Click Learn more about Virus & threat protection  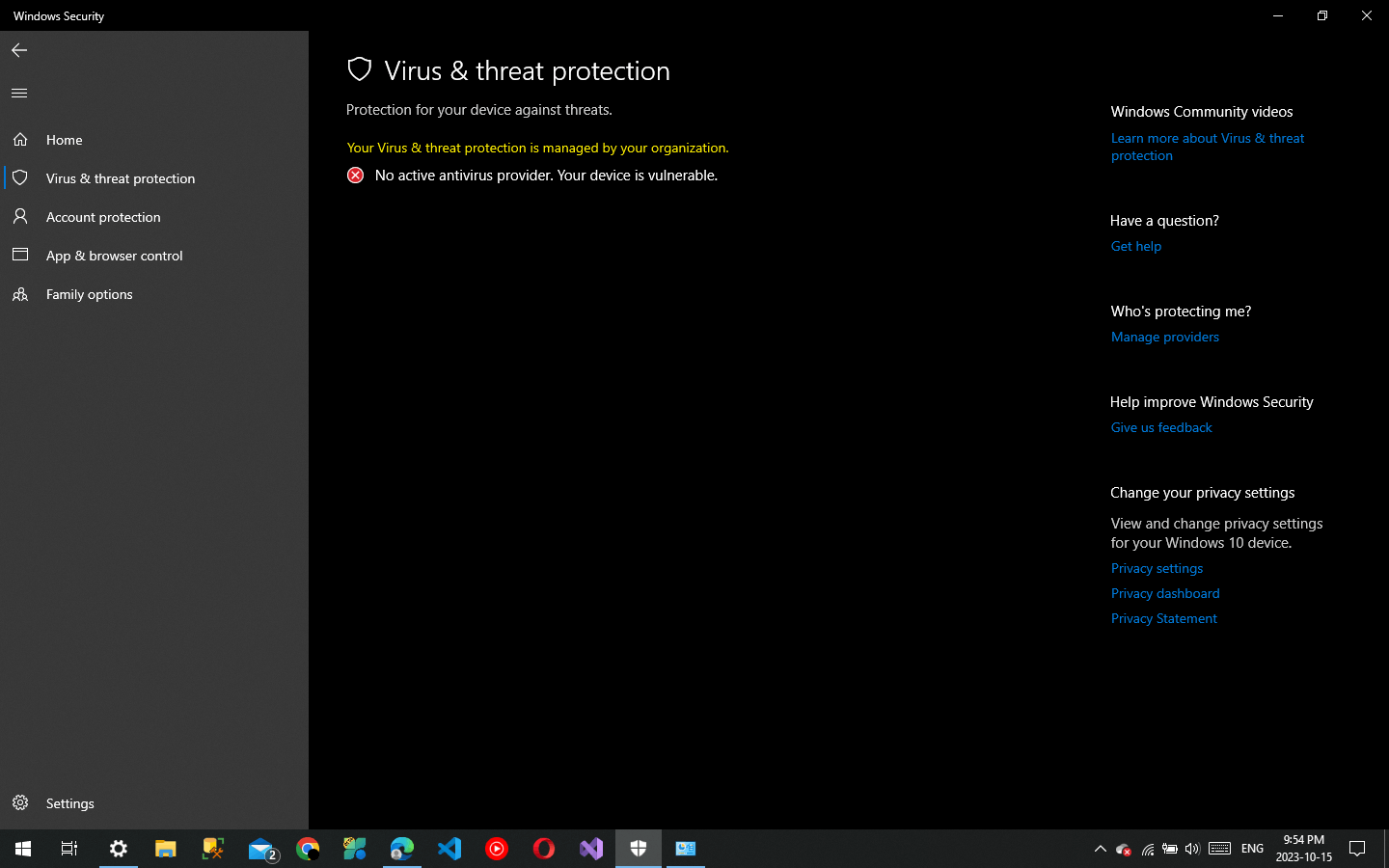(1208, 147)
